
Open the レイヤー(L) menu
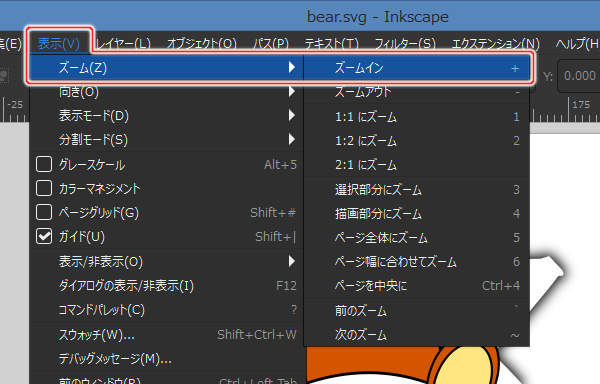[123, 44]
